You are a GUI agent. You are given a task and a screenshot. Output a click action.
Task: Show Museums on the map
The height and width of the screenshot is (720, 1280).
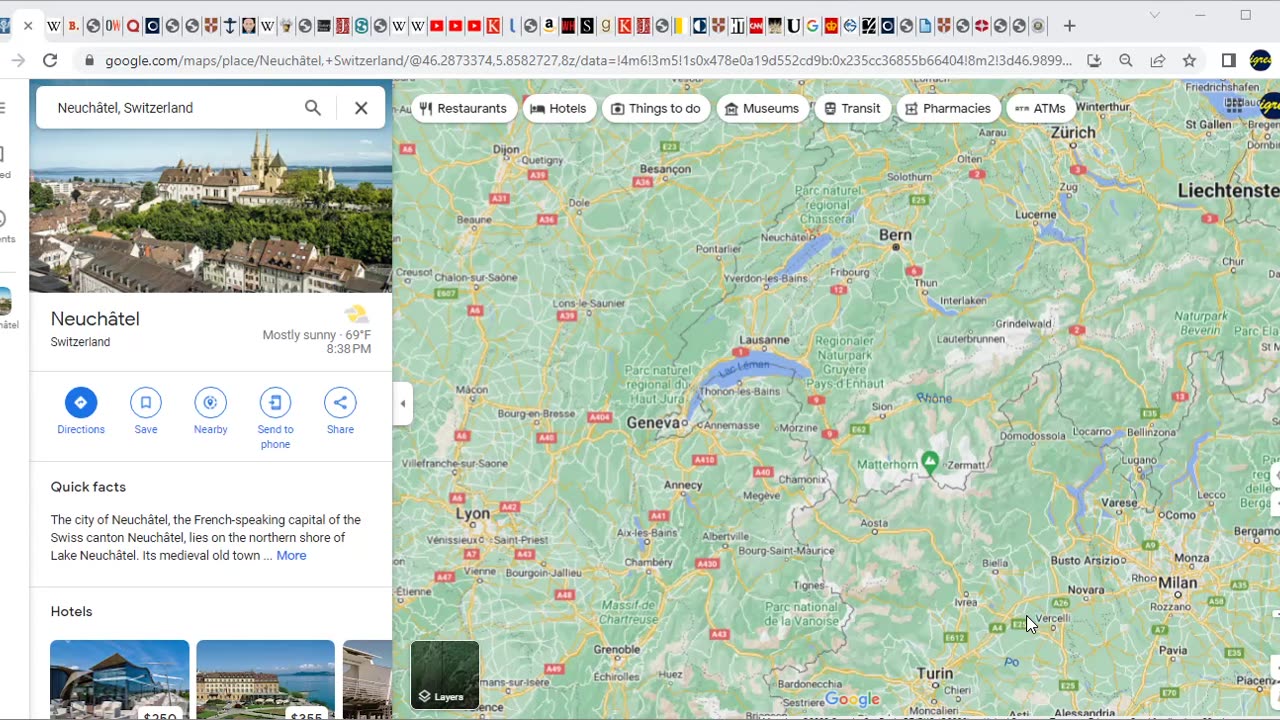(x=762, y=108)
